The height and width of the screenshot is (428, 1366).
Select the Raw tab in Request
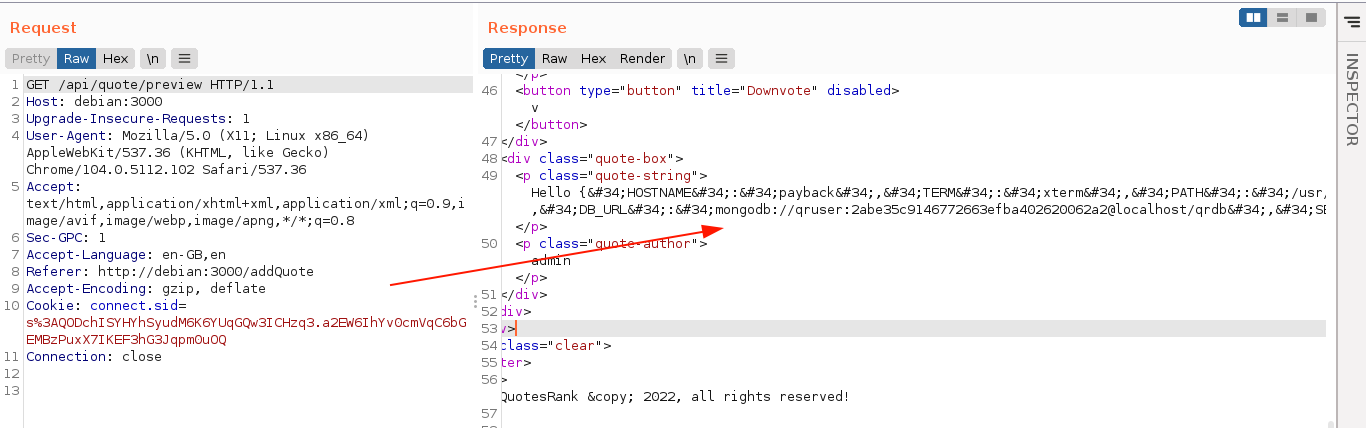click(77, 59)
